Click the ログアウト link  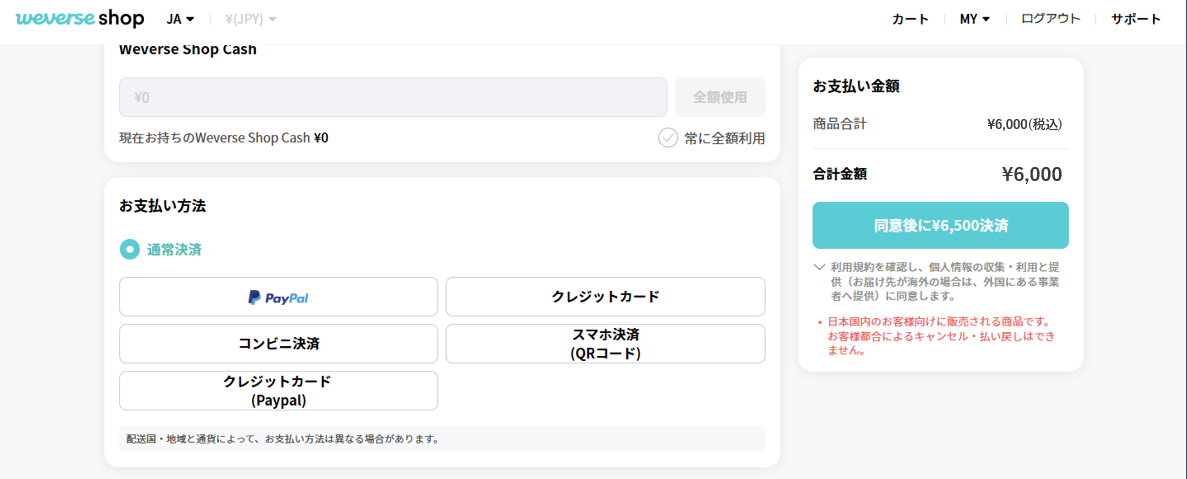tap(1051, 20)
